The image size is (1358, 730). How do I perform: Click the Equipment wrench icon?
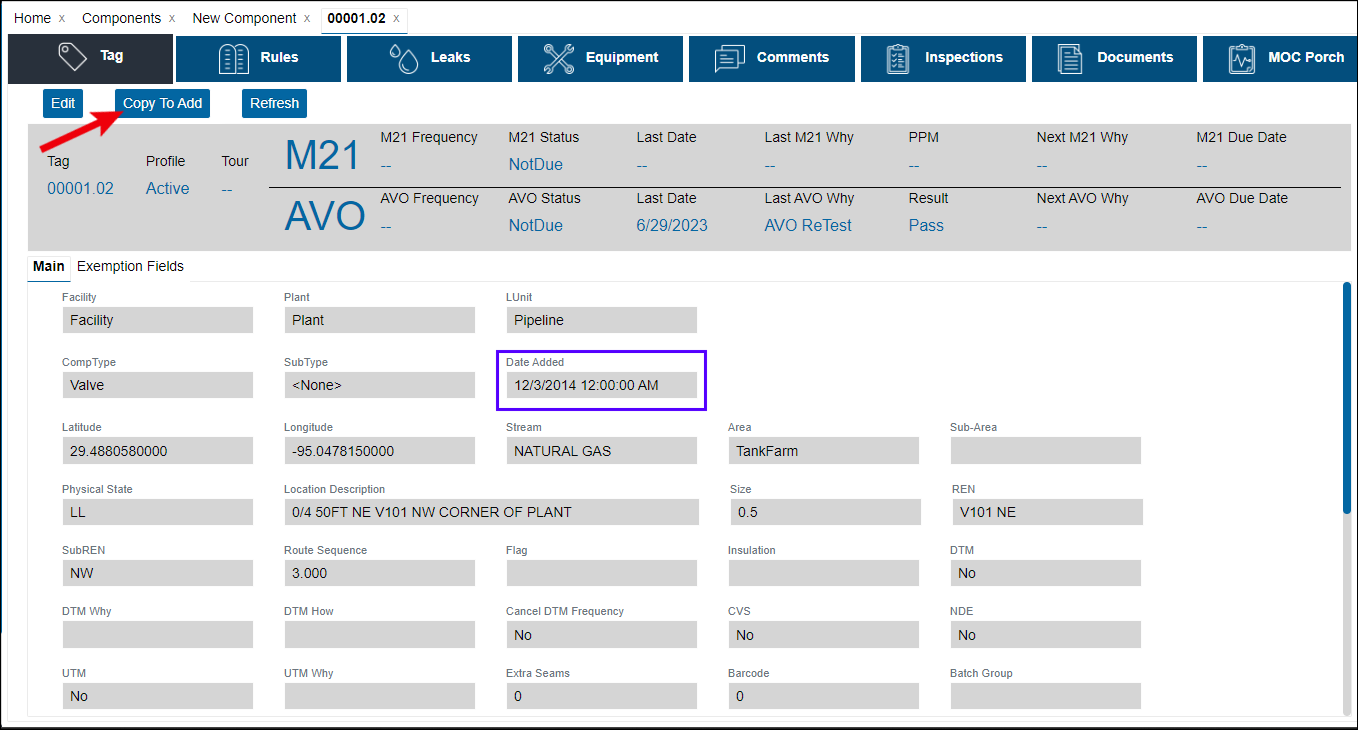[x=558, y=58]
